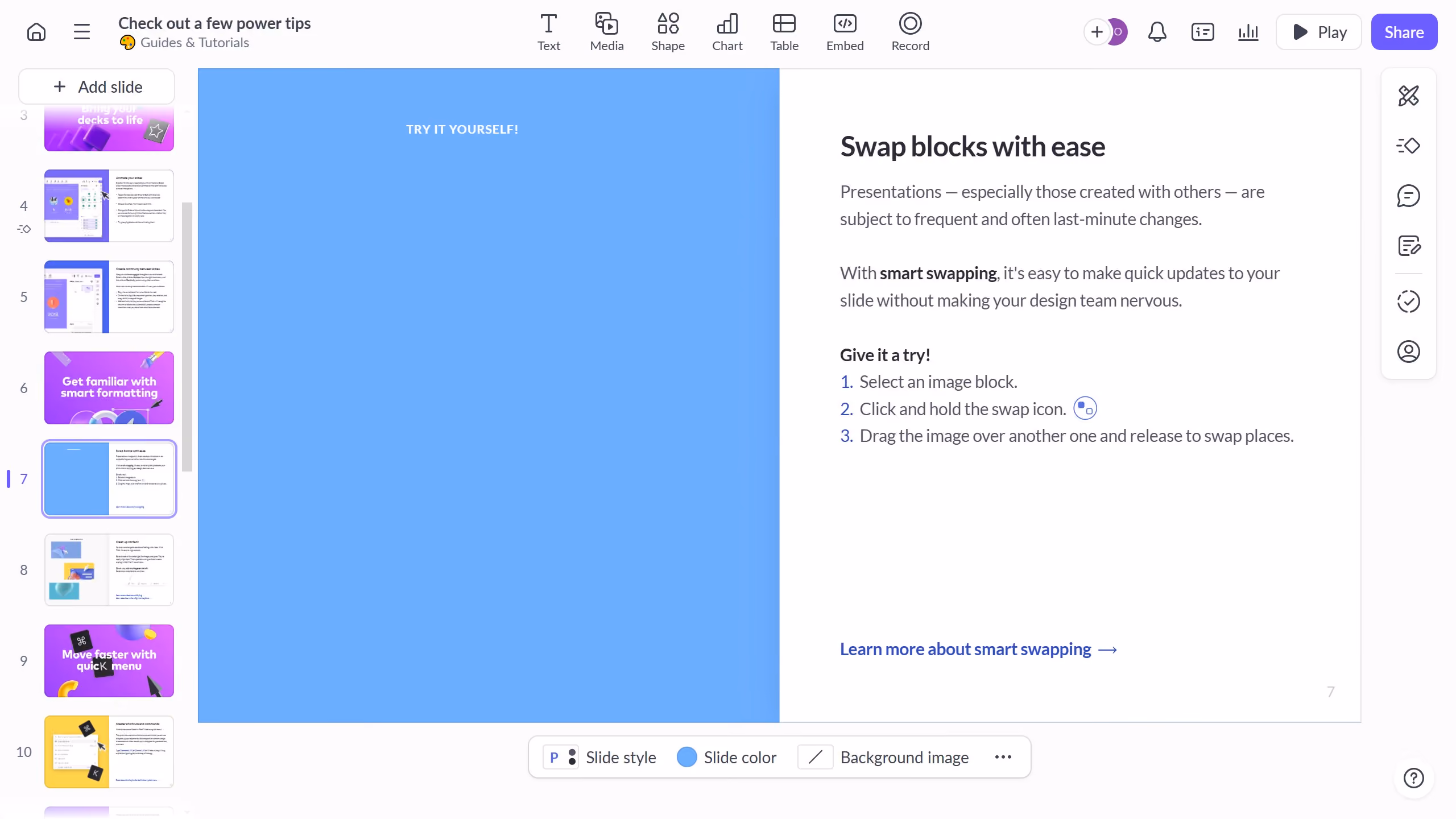Play the presentation
1456x819 pixels.
coord(1318,32)
